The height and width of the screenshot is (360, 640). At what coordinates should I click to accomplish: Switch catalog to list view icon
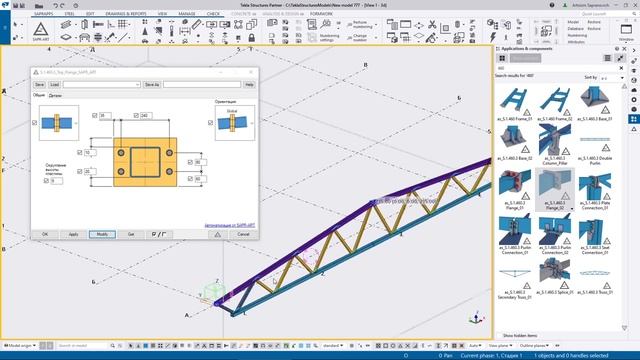(607, 58)
